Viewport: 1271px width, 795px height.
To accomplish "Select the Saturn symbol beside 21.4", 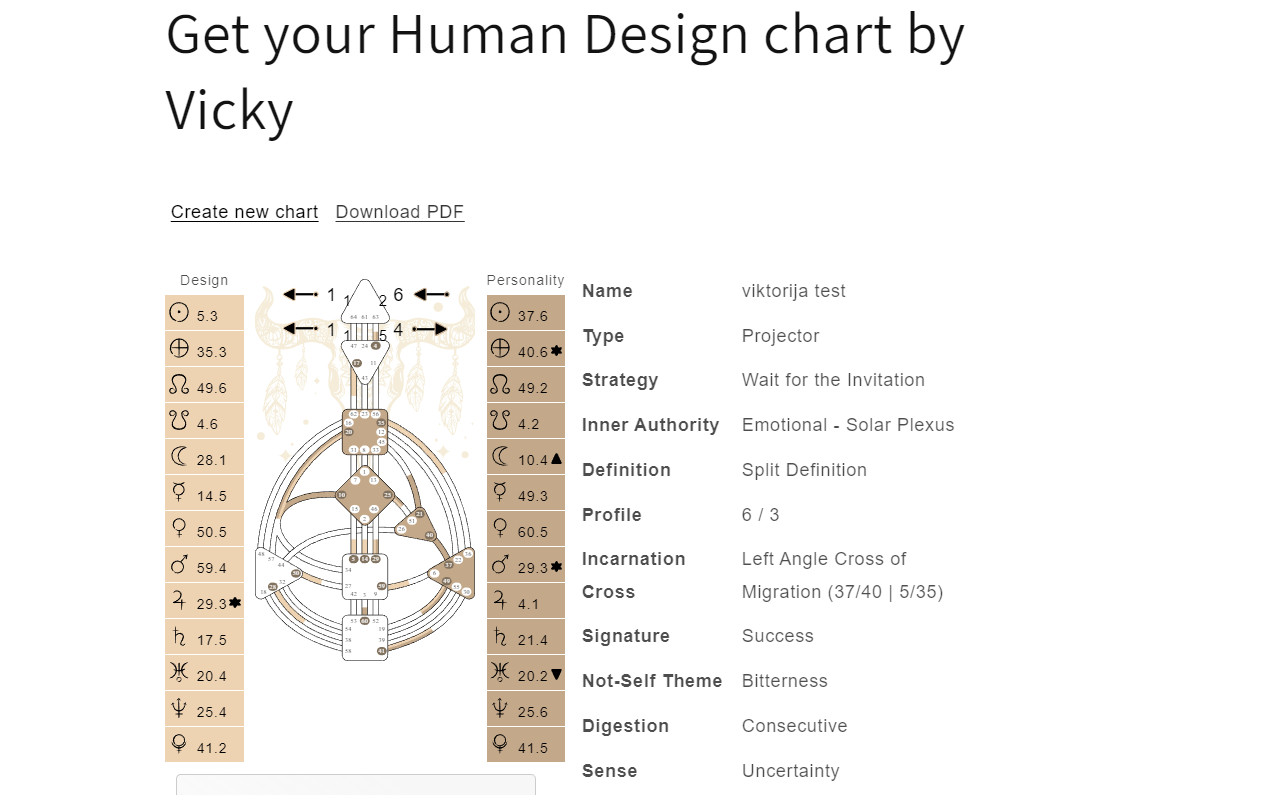I will coord(501,636).
